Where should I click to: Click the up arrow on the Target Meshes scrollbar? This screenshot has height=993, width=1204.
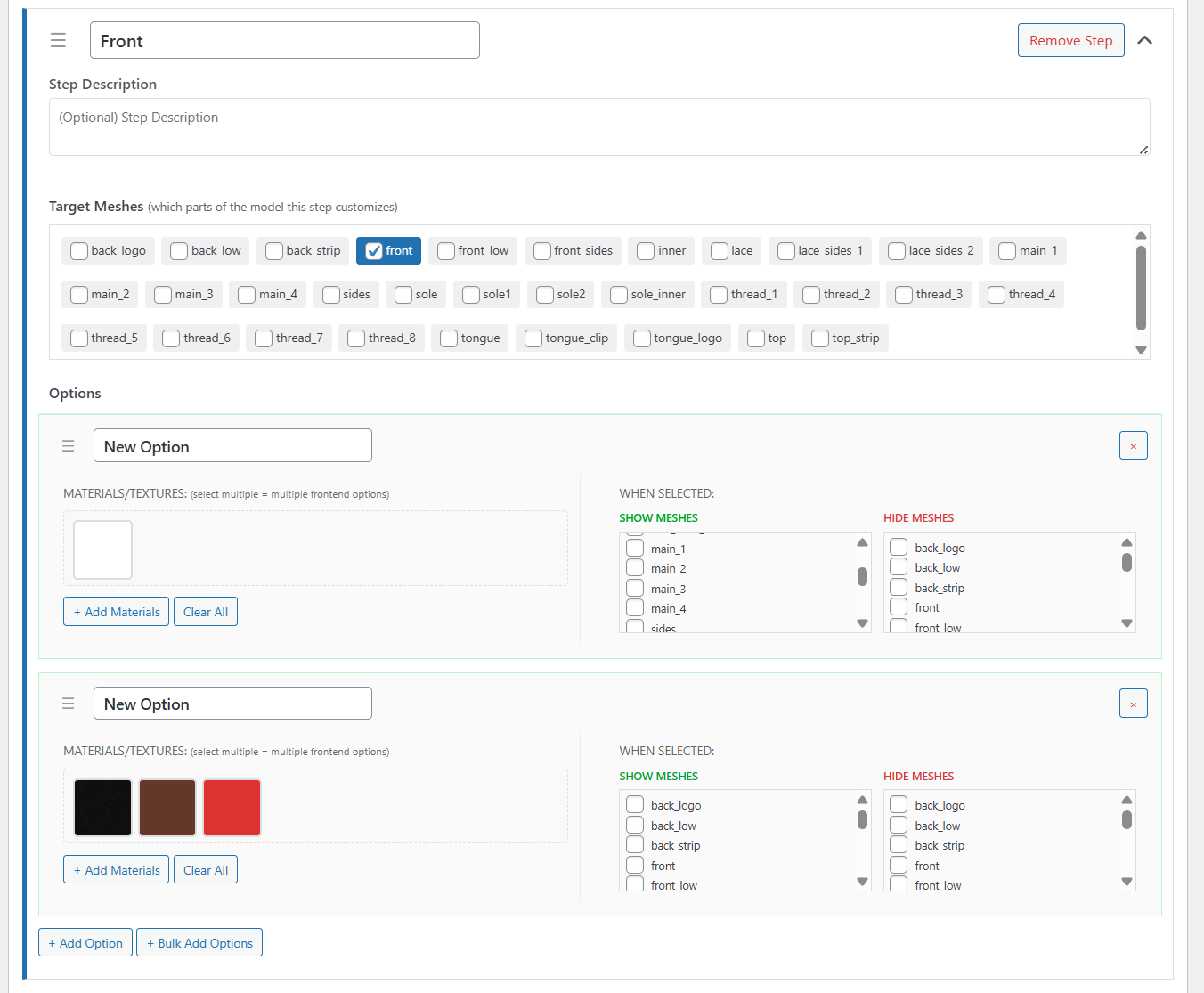pyautogui.click(x=1141, y=235)
